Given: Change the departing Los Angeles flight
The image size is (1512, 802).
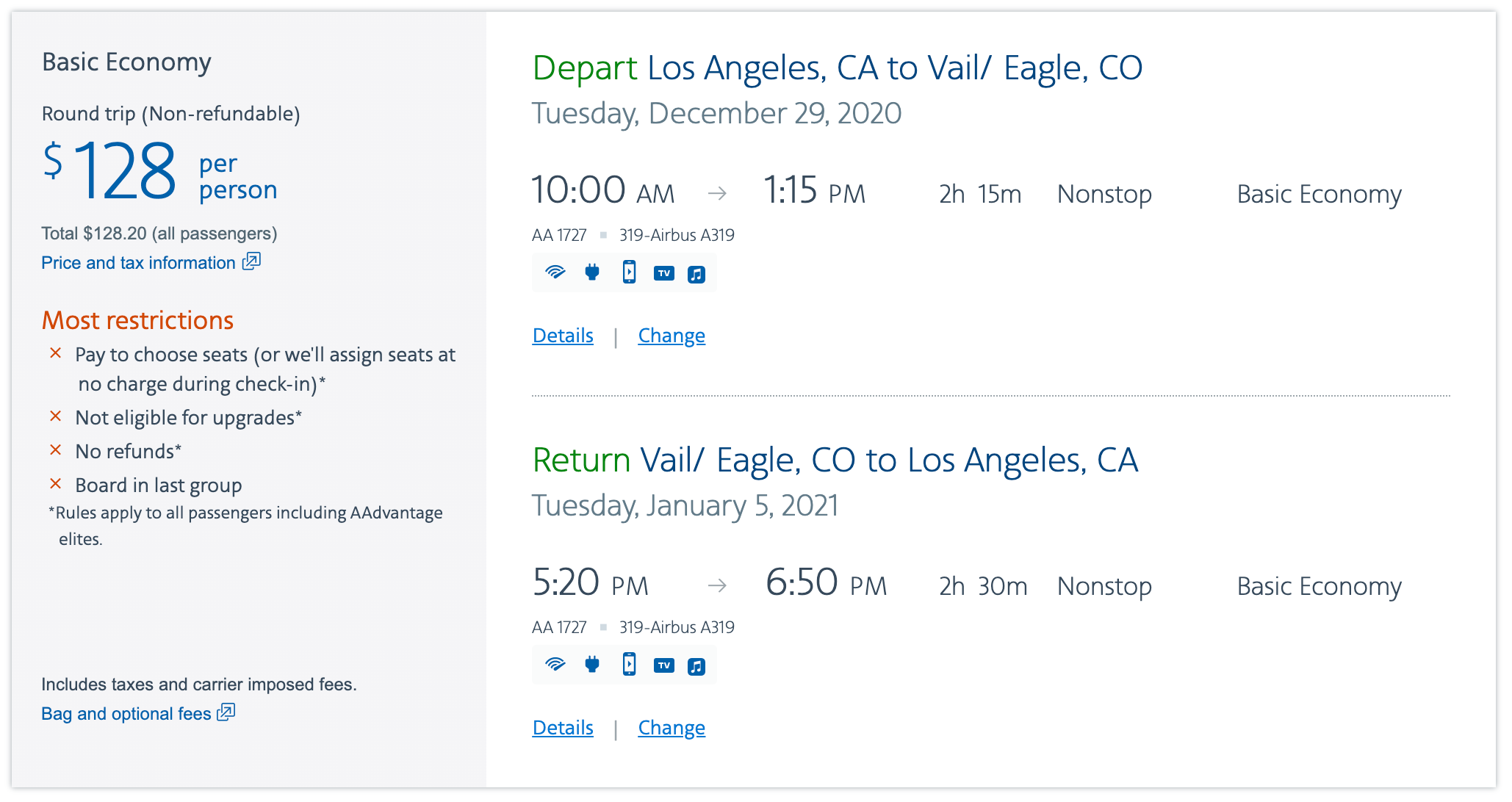Looking at the screenshot, I should (x=672, y=336).
